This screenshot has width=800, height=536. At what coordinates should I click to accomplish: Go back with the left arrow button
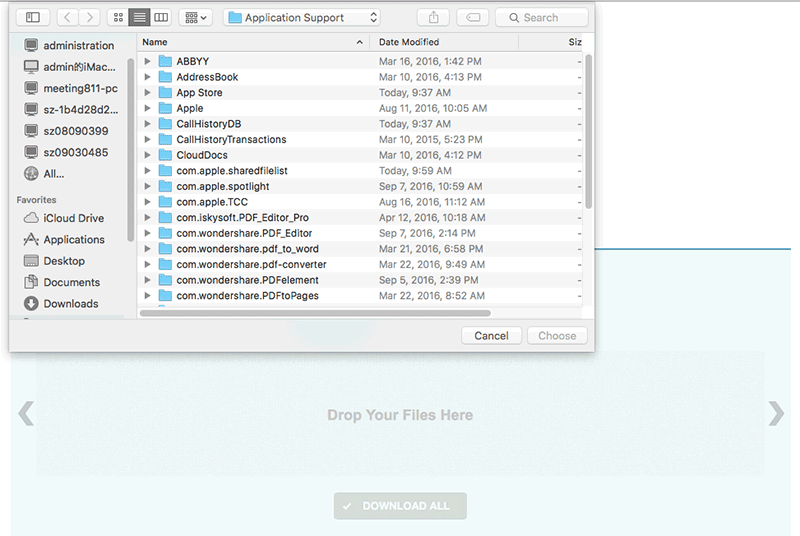click(67, 17)
